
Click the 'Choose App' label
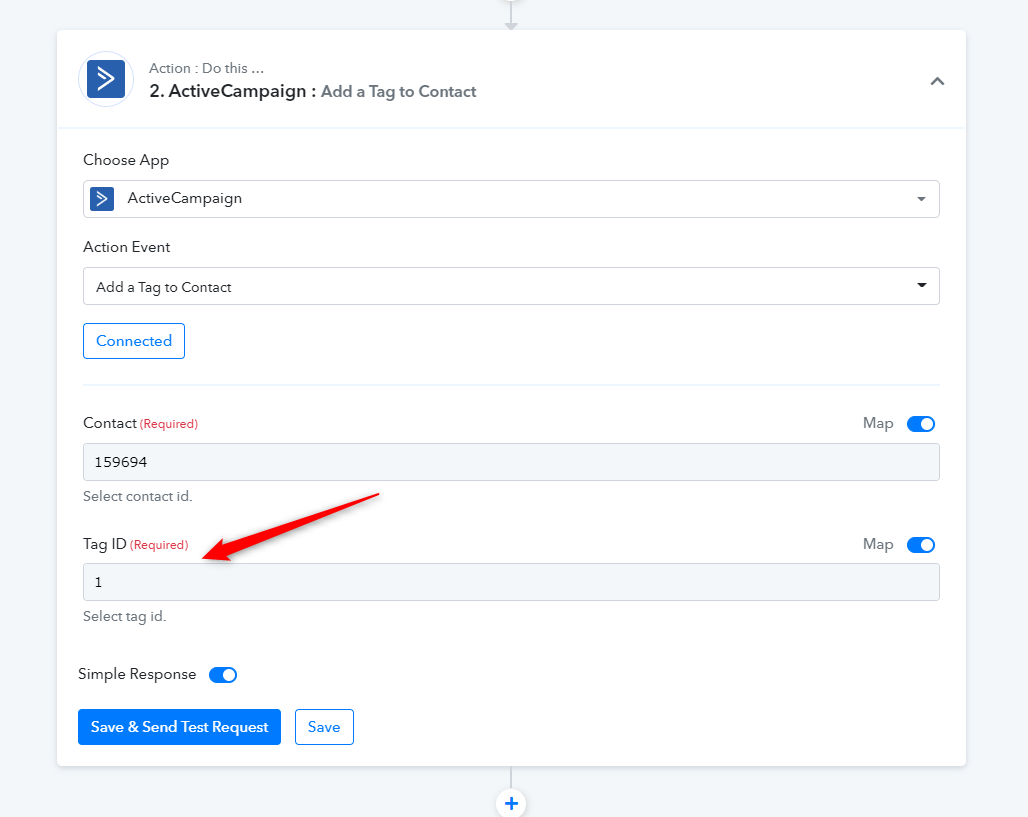(x=126, y=160)
